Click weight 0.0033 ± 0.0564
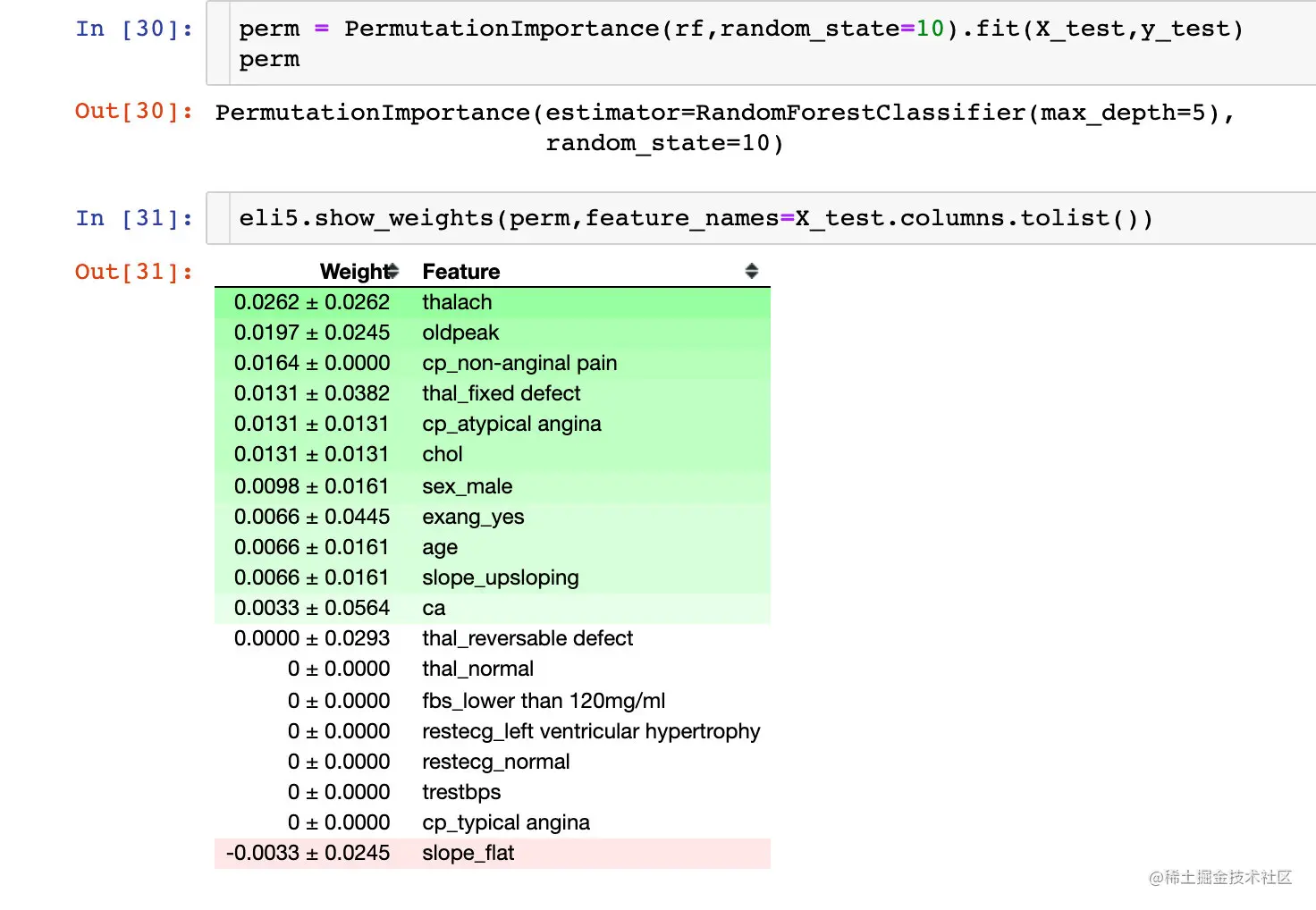The image size is (1316, 910). (312, 608)
